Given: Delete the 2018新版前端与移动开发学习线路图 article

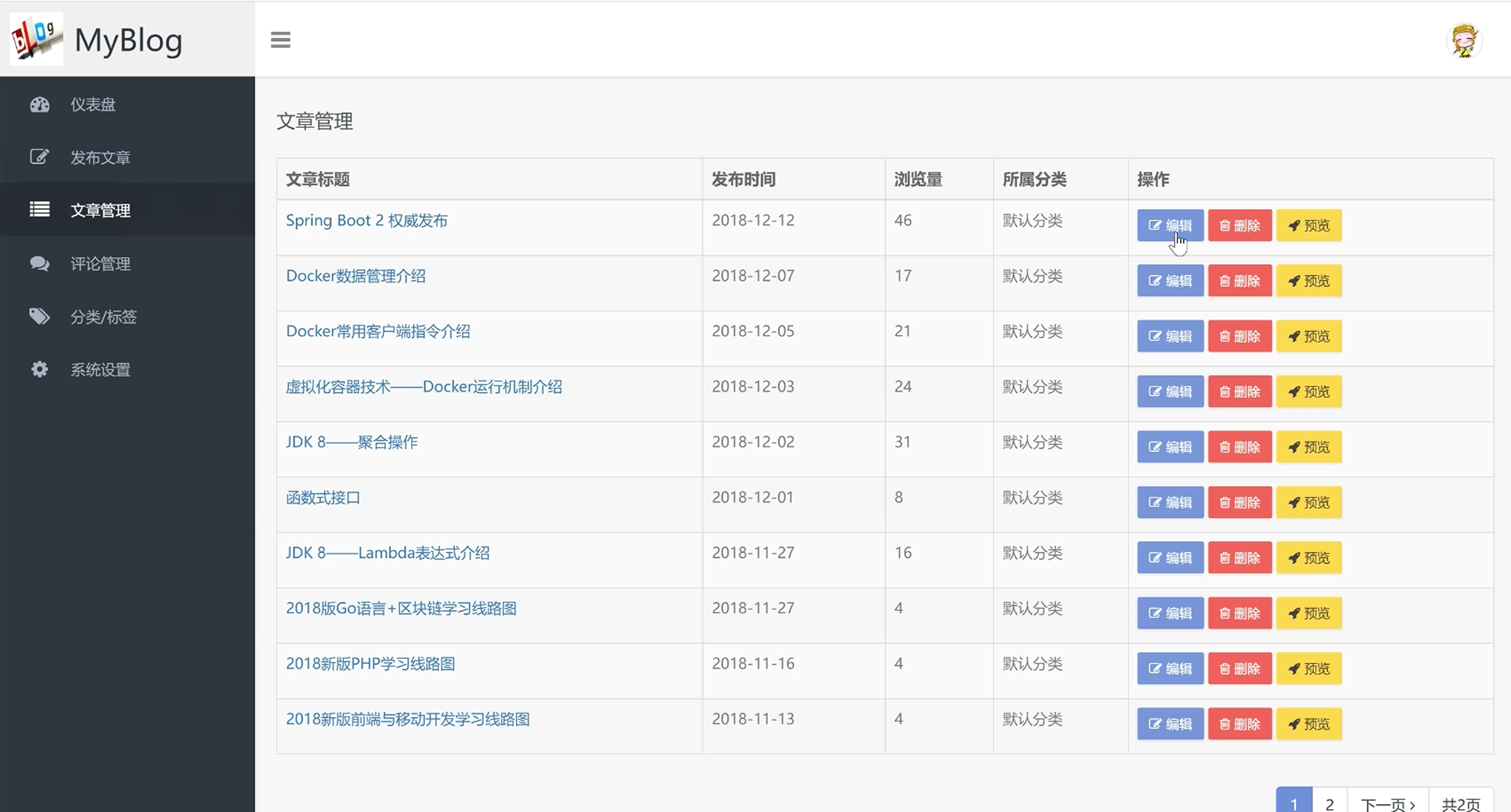Looking at the screenshot, I should pos(1240,724).
